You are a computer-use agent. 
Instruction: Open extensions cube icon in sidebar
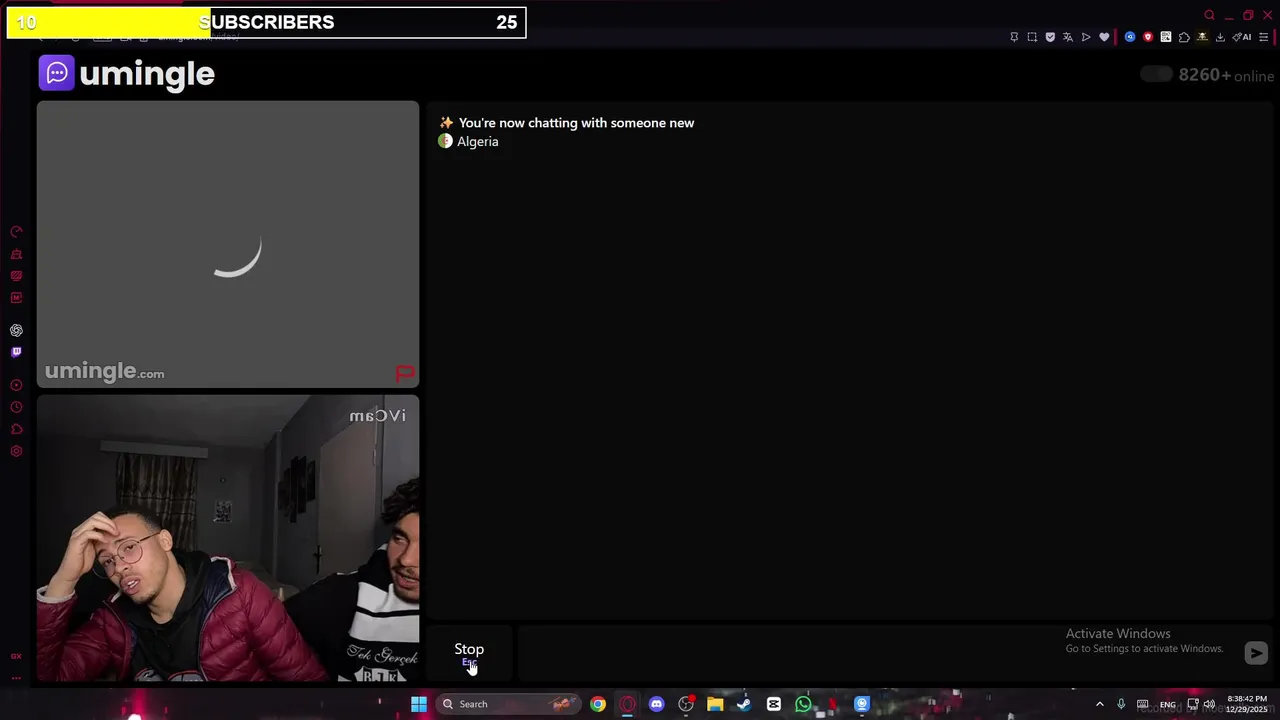pos(16,429)
